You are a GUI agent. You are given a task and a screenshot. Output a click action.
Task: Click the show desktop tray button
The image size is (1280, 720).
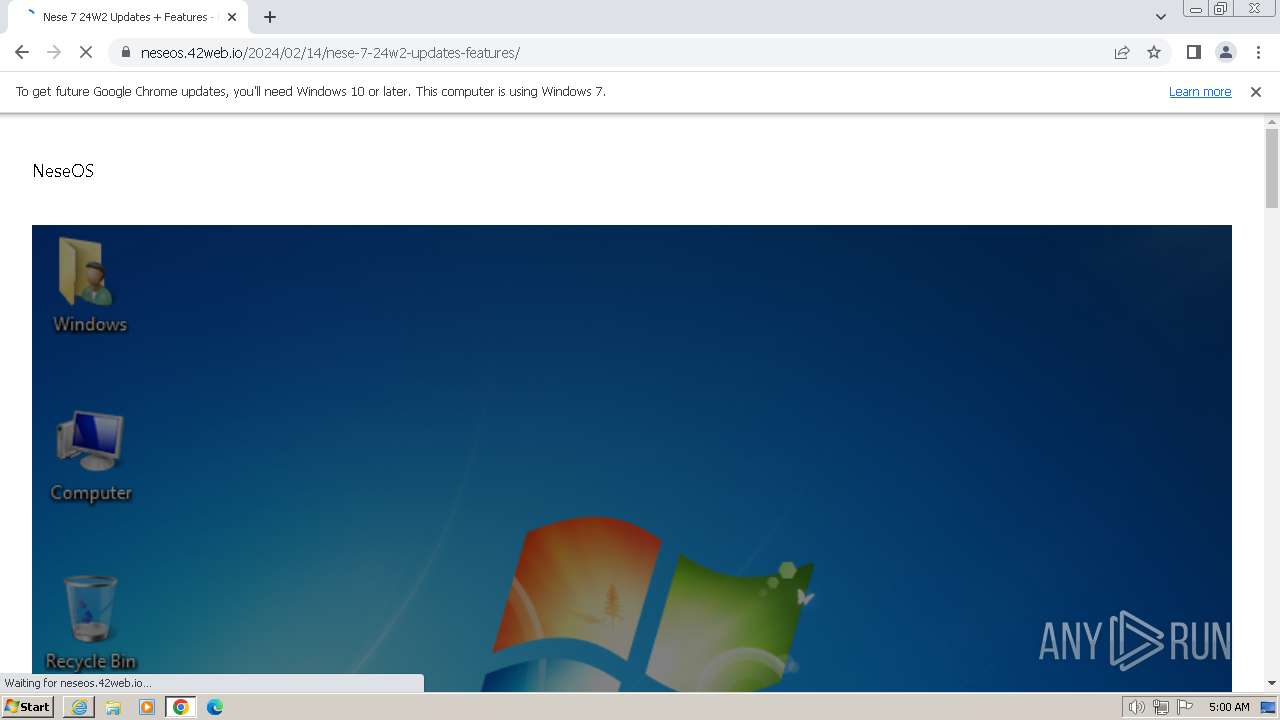coord(1269,707)
